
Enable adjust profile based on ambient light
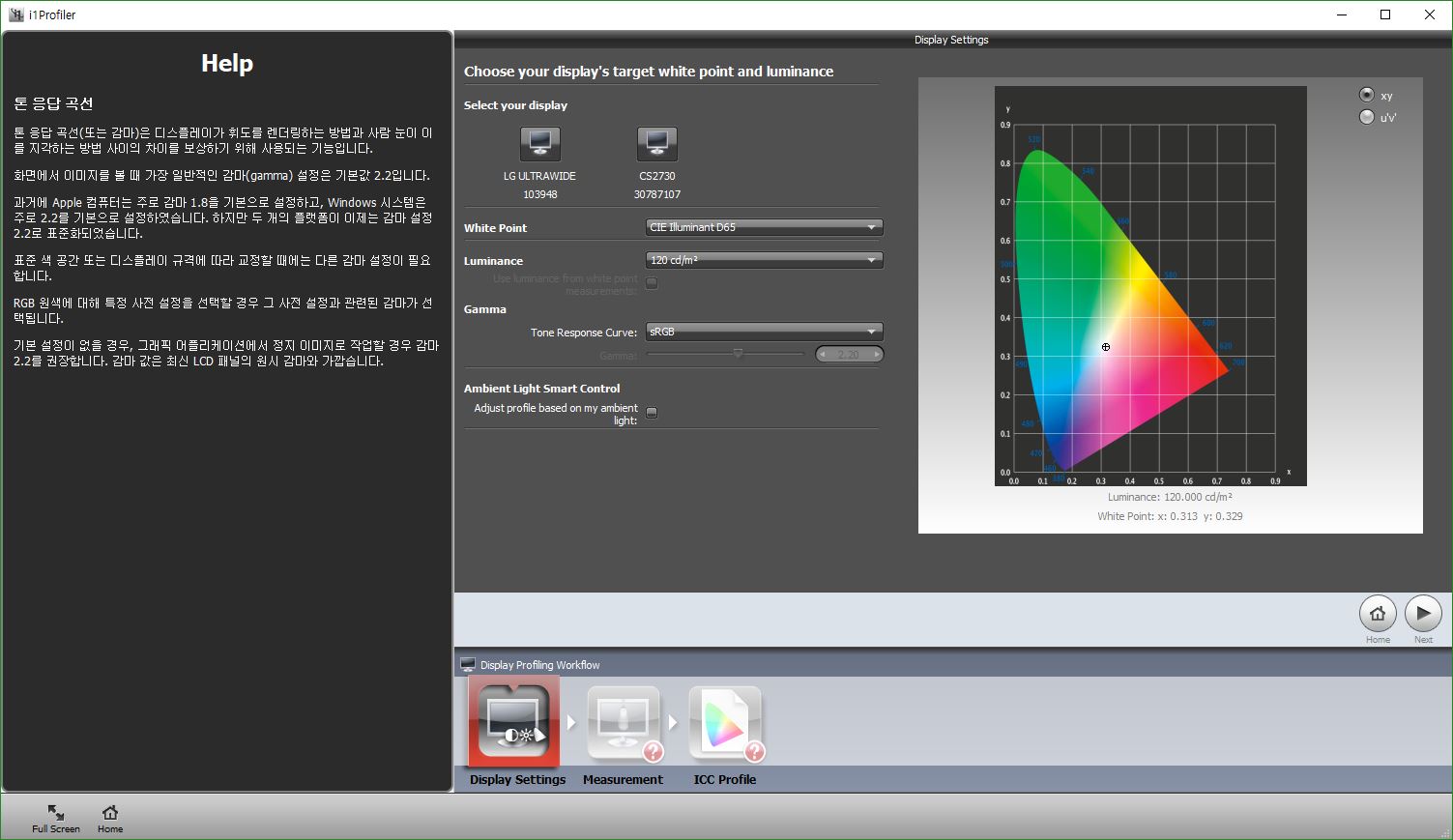[x=652, y=413]
